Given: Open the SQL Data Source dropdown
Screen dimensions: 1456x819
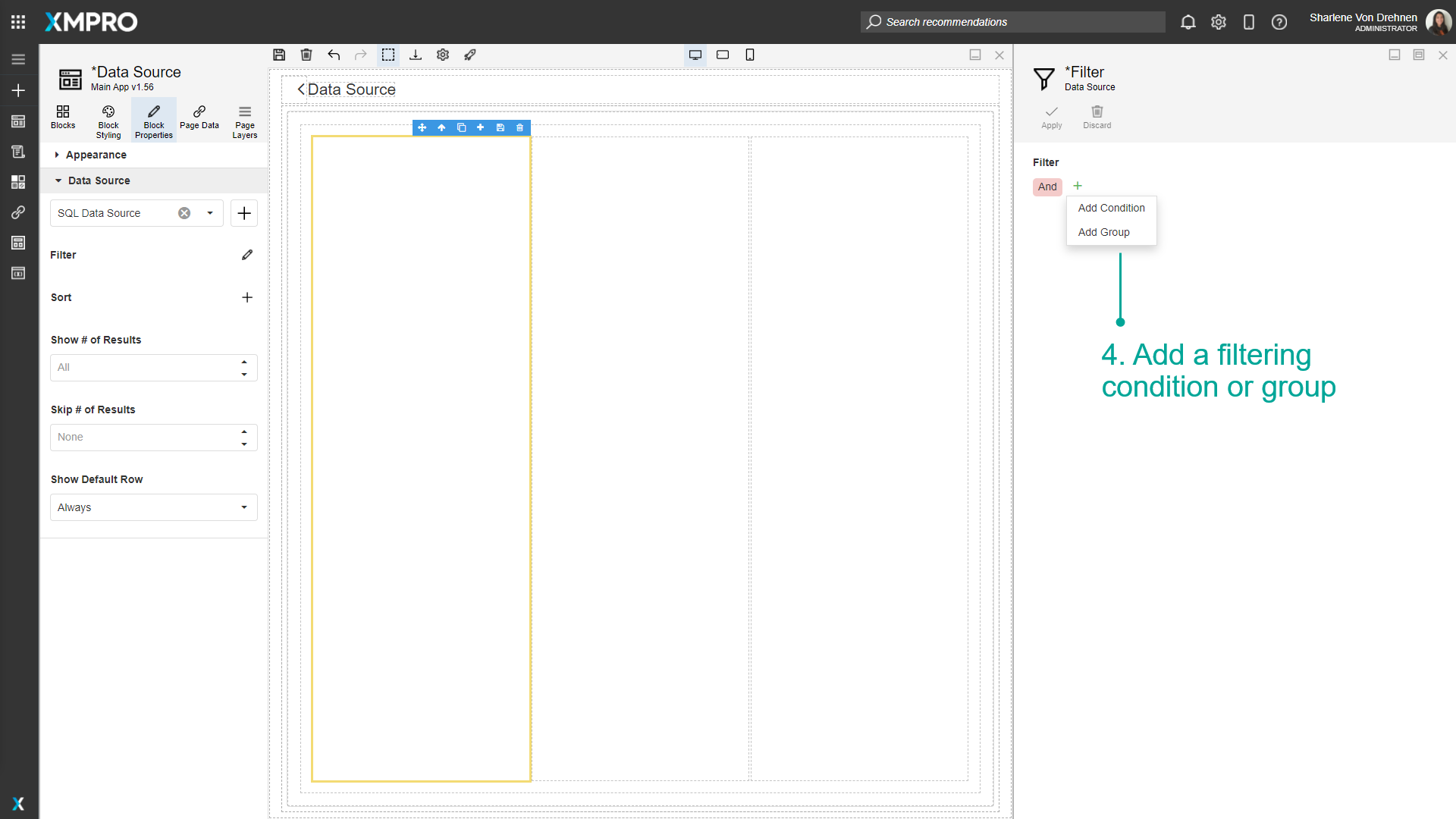Looking at the screenshot, I should [x=209, y=213].
